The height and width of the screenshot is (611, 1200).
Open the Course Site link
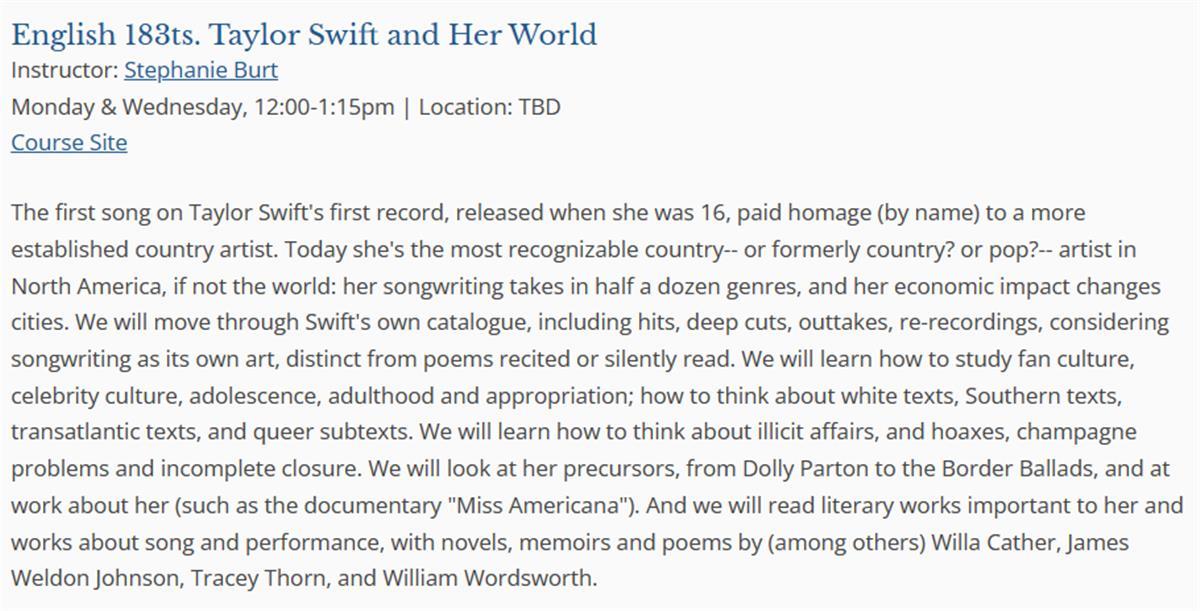click(x=69, y=142)
